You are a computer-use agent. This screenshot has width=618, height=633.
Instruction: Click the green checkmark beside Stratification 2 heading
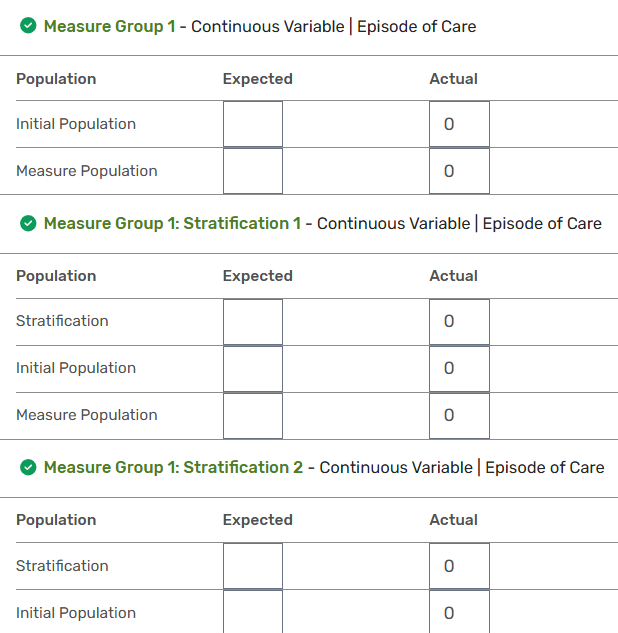28,467
